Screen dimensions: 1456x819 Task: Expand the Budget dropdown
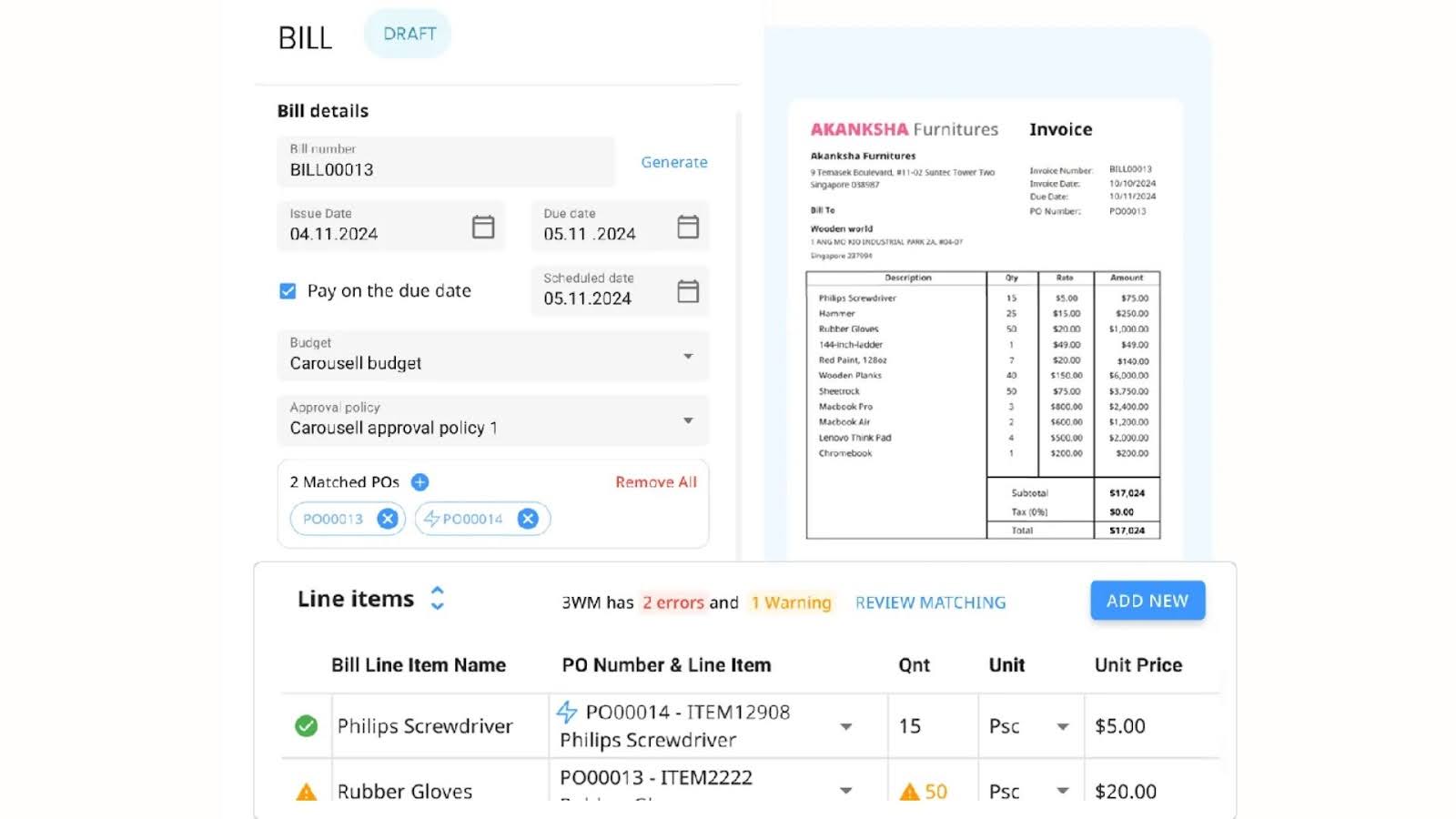(688, 356)
